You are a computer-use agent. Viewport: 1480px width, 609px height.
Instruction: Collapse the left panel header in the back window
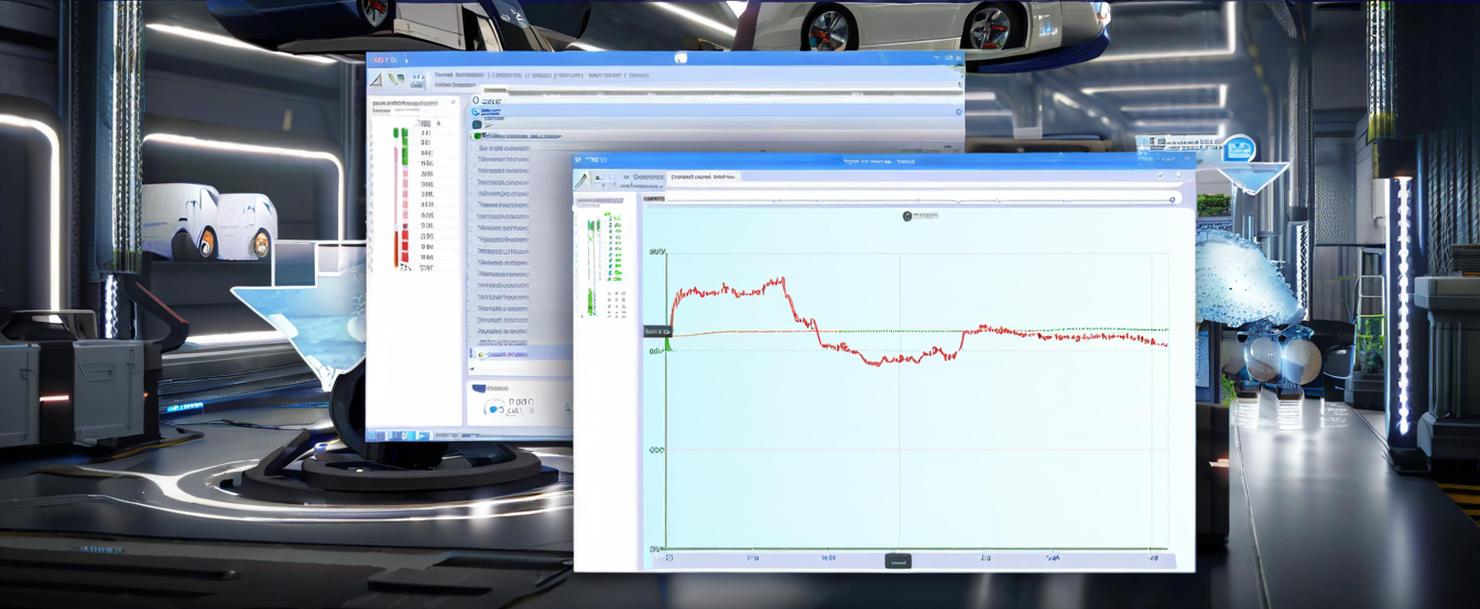[452, 102]
